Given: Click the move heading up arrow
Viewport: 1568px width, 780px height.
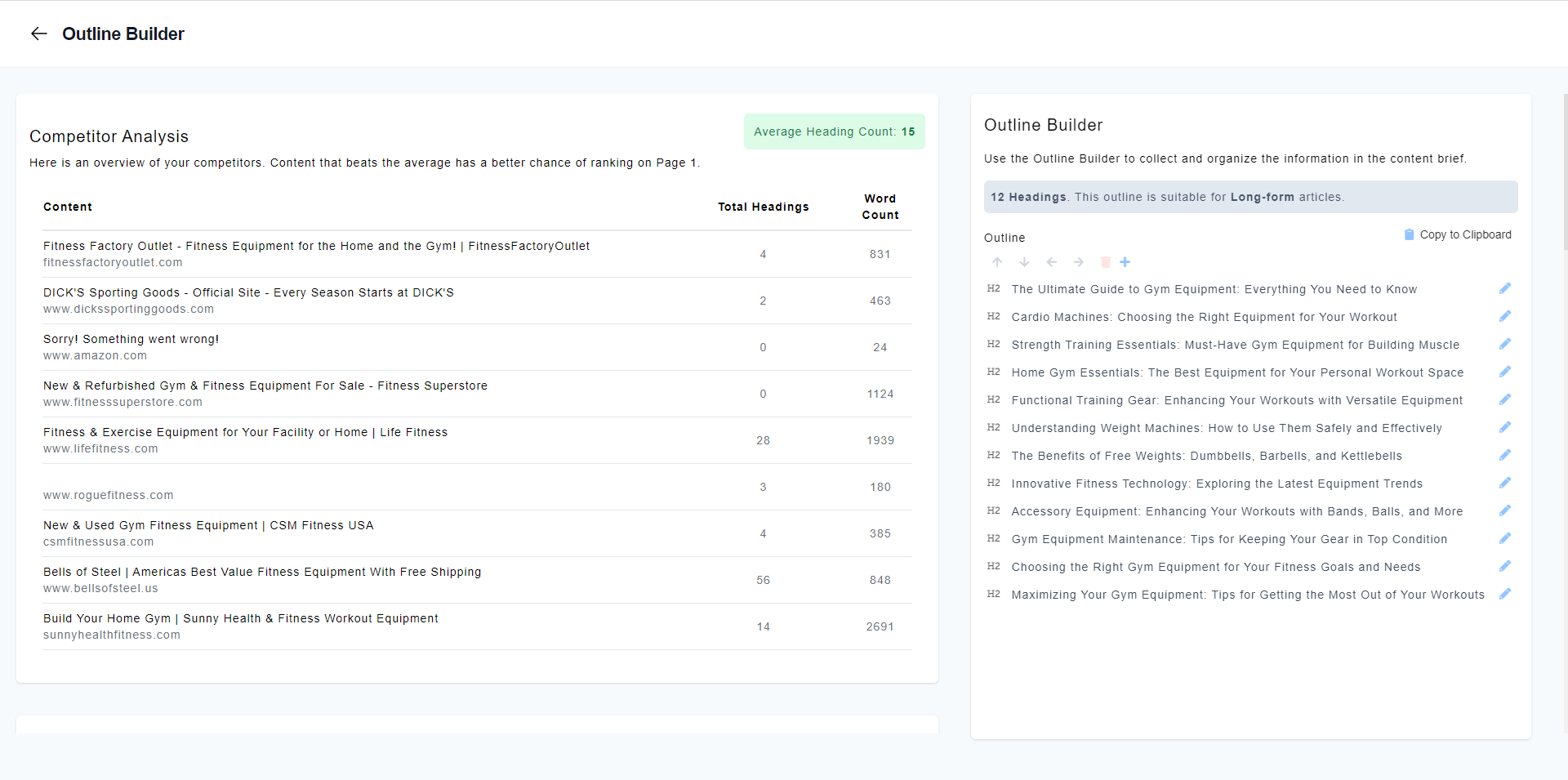Looking at the screenshot, I should [x=997, y=262].
